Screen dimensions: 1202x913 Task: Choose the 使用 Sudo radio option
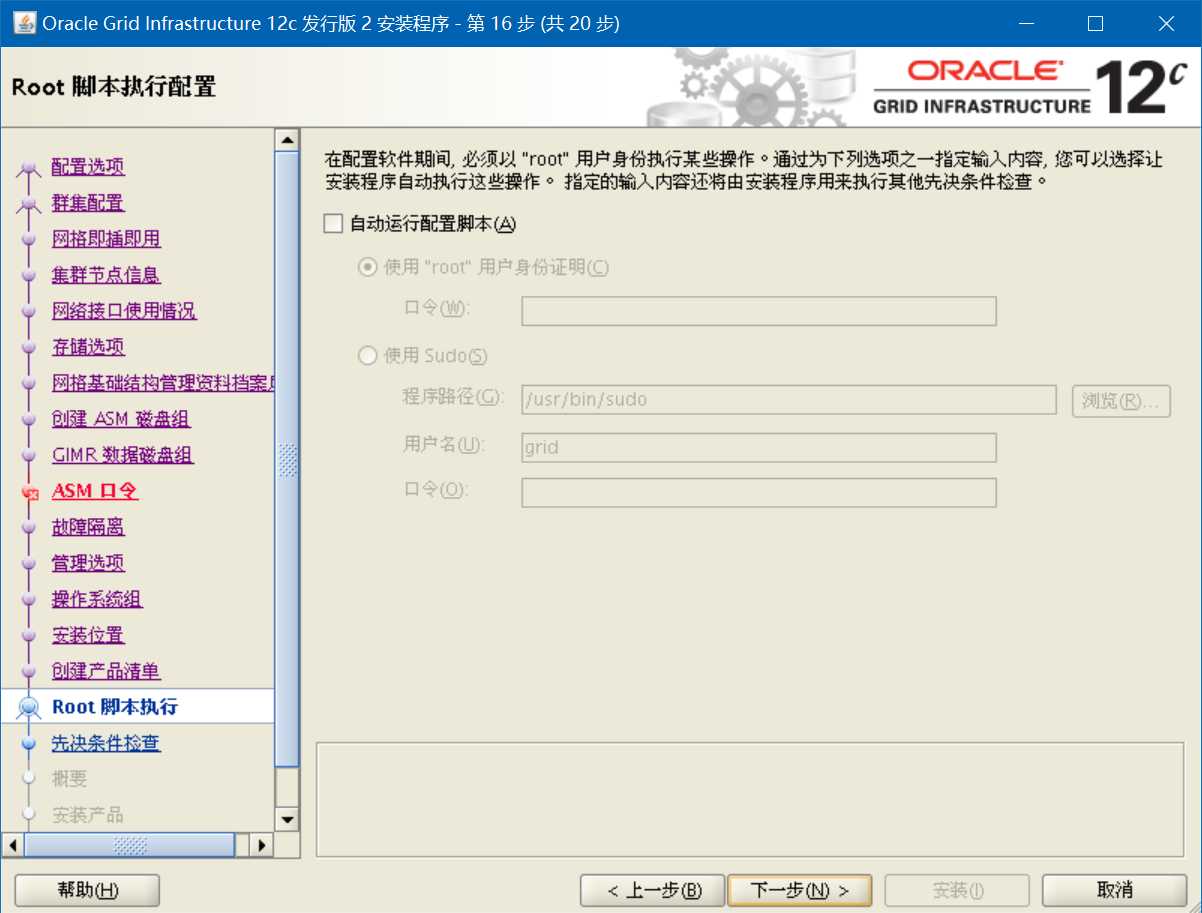coord(368,355)
